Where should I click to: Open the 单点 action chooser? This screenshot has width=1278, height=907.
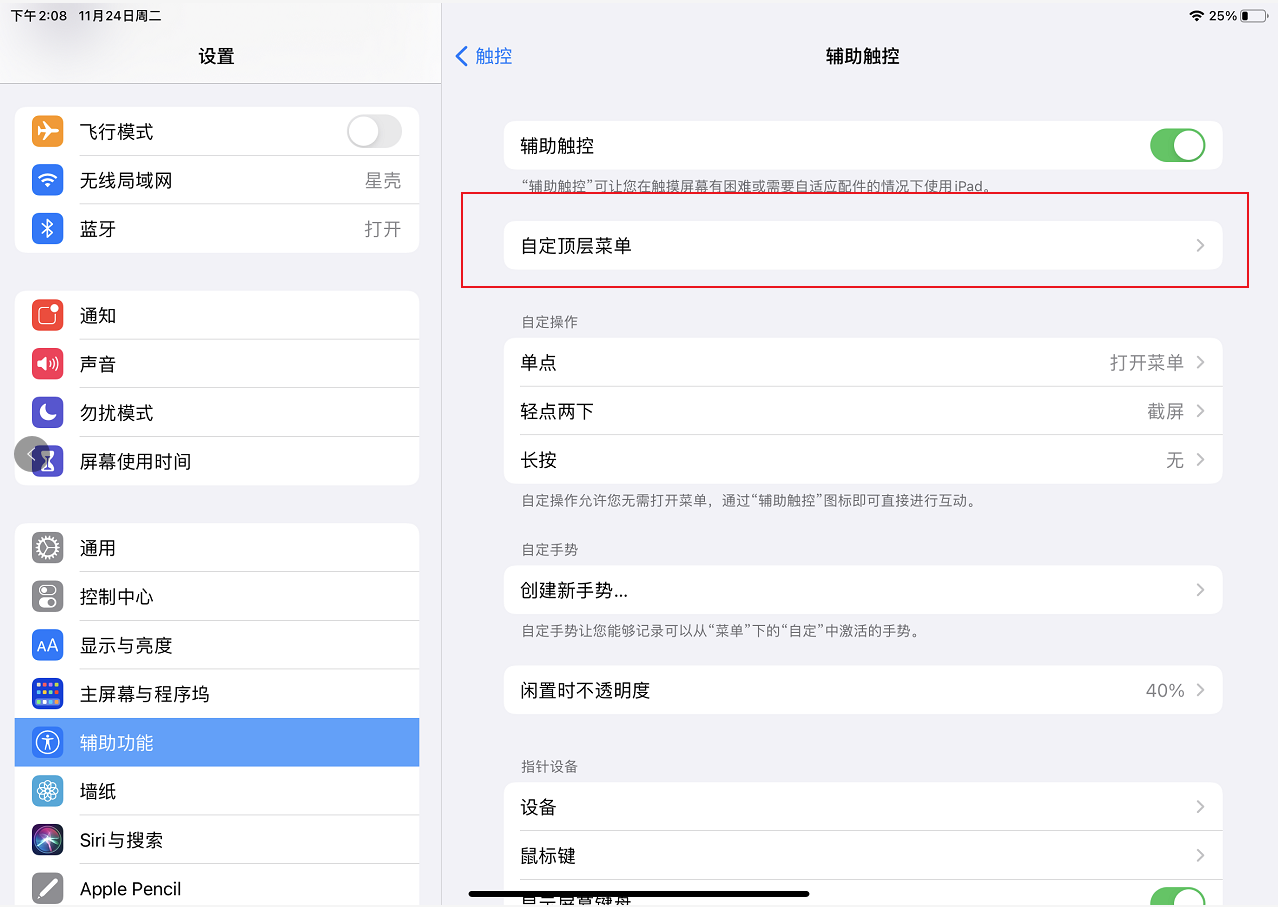[x=862, y=362]
